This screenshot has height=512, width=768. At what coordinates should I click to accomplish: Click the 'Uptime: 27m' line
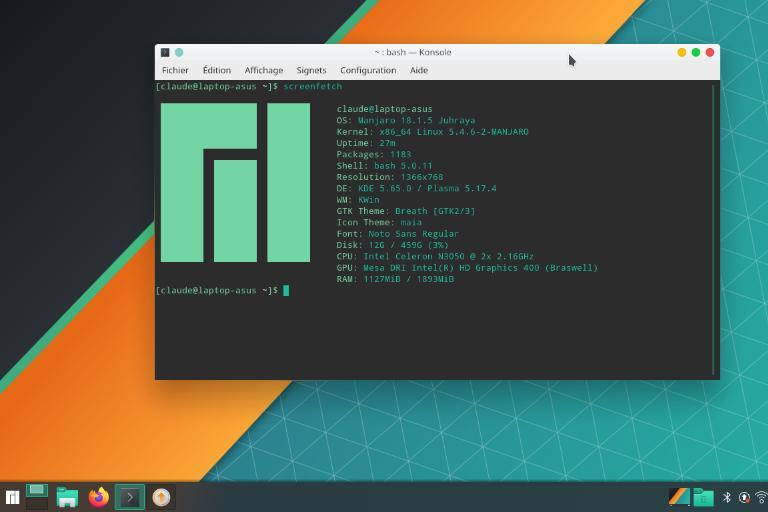coord(366,143)
